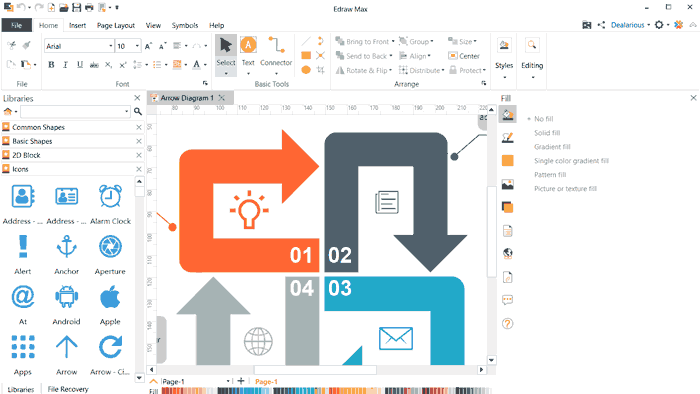The width and height of the screenshot is (700, 394).
Task: Select Picture or texture fill
Action: coord(565,188)
